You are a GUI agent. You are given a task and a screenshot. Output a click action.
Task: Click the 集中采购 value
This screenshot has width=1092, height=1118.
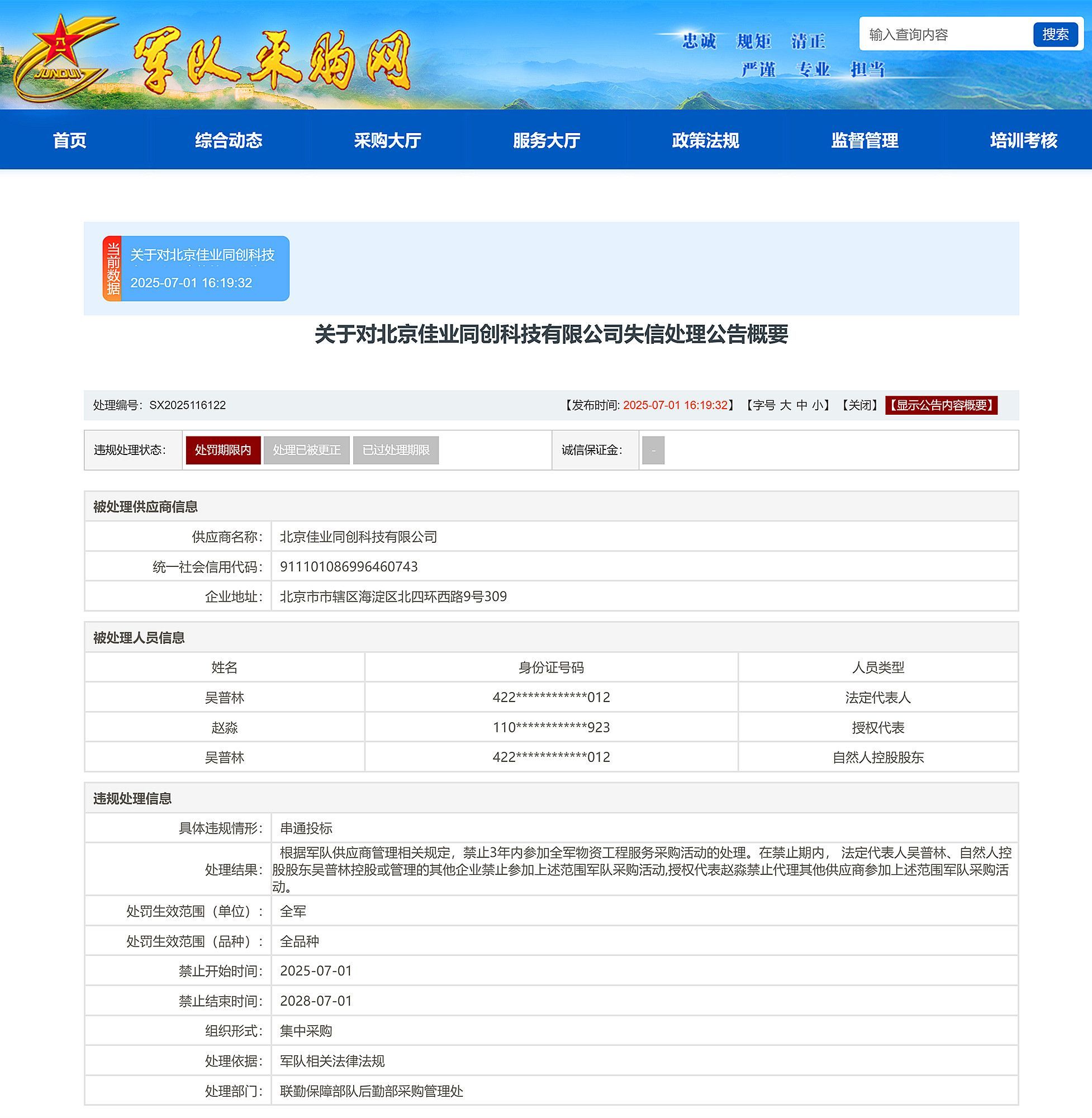click(306, 1031)
